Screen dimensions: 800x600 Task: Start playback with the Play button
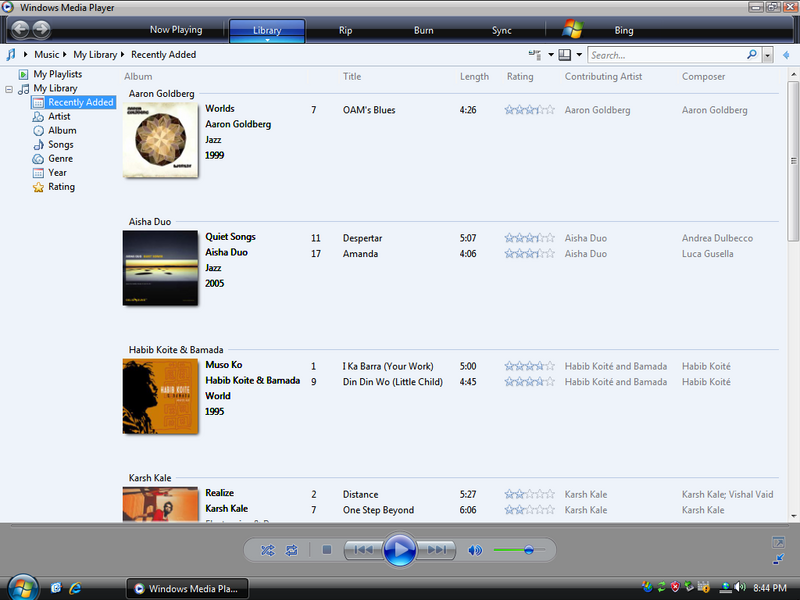tap(399, 550)
